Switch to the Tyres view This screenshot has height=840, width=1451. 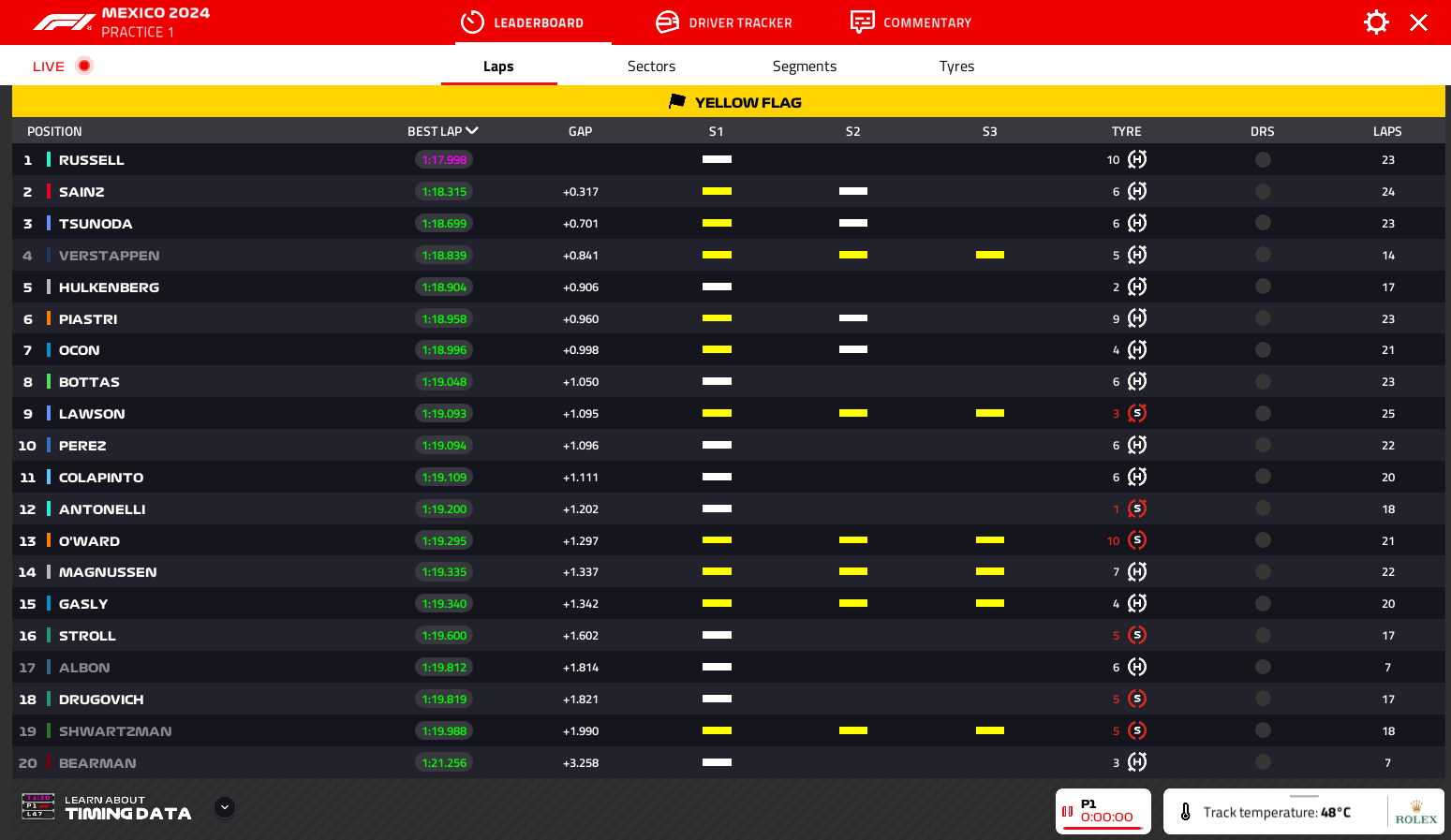pos(956,66)
